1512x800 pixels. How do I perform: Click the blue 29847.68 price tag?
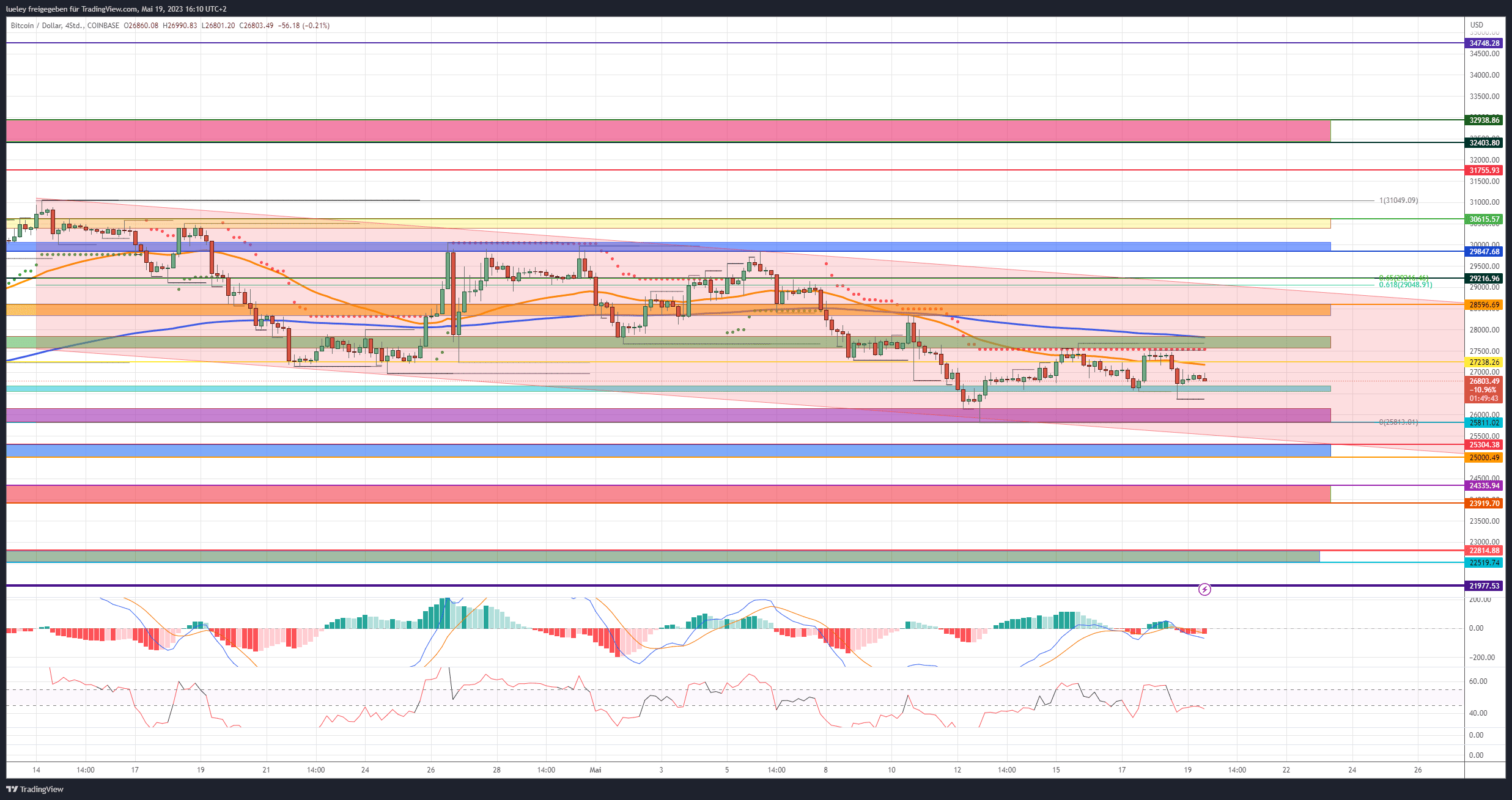[x=1484, y=252]
